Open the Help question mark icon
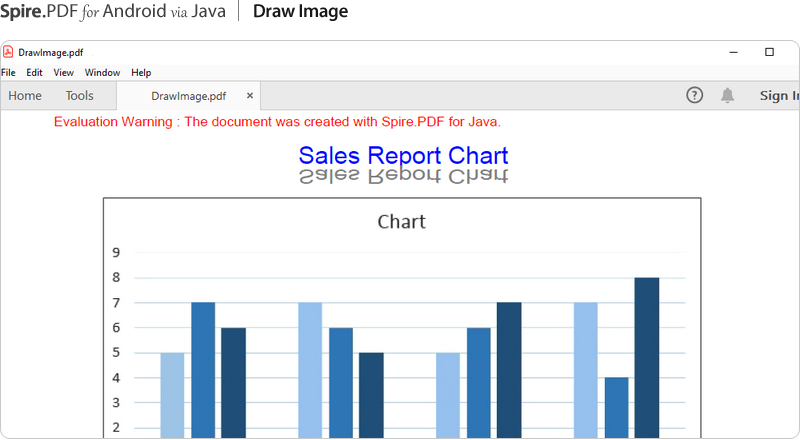 694,95
